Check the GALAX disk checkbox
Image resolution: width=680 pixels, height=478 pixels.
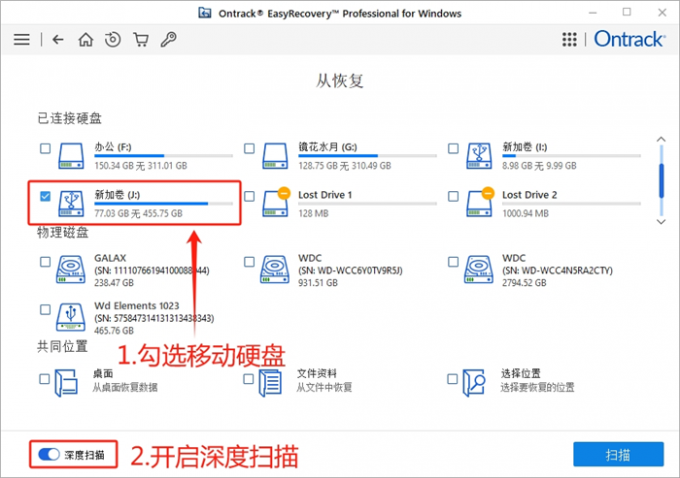pos(45,262)
